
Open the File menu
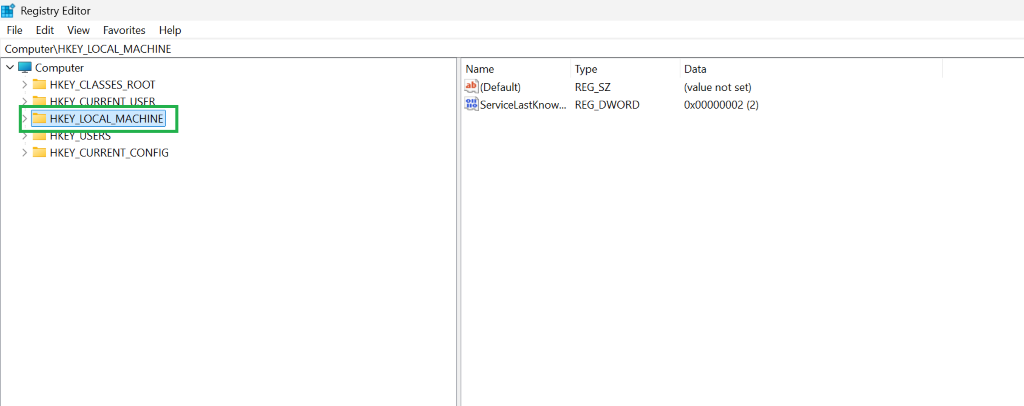(14, 30)
